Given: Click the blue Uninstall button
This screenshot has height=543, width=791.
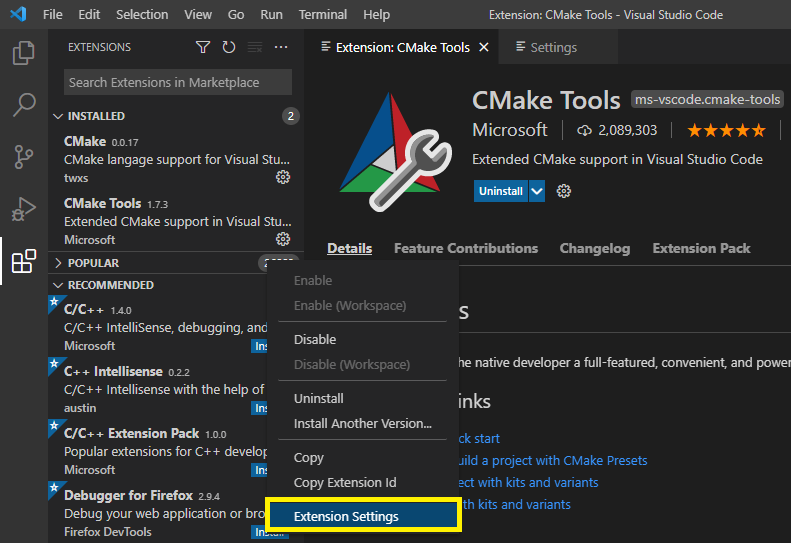Looking at the screenshot, I should [501, 191].
